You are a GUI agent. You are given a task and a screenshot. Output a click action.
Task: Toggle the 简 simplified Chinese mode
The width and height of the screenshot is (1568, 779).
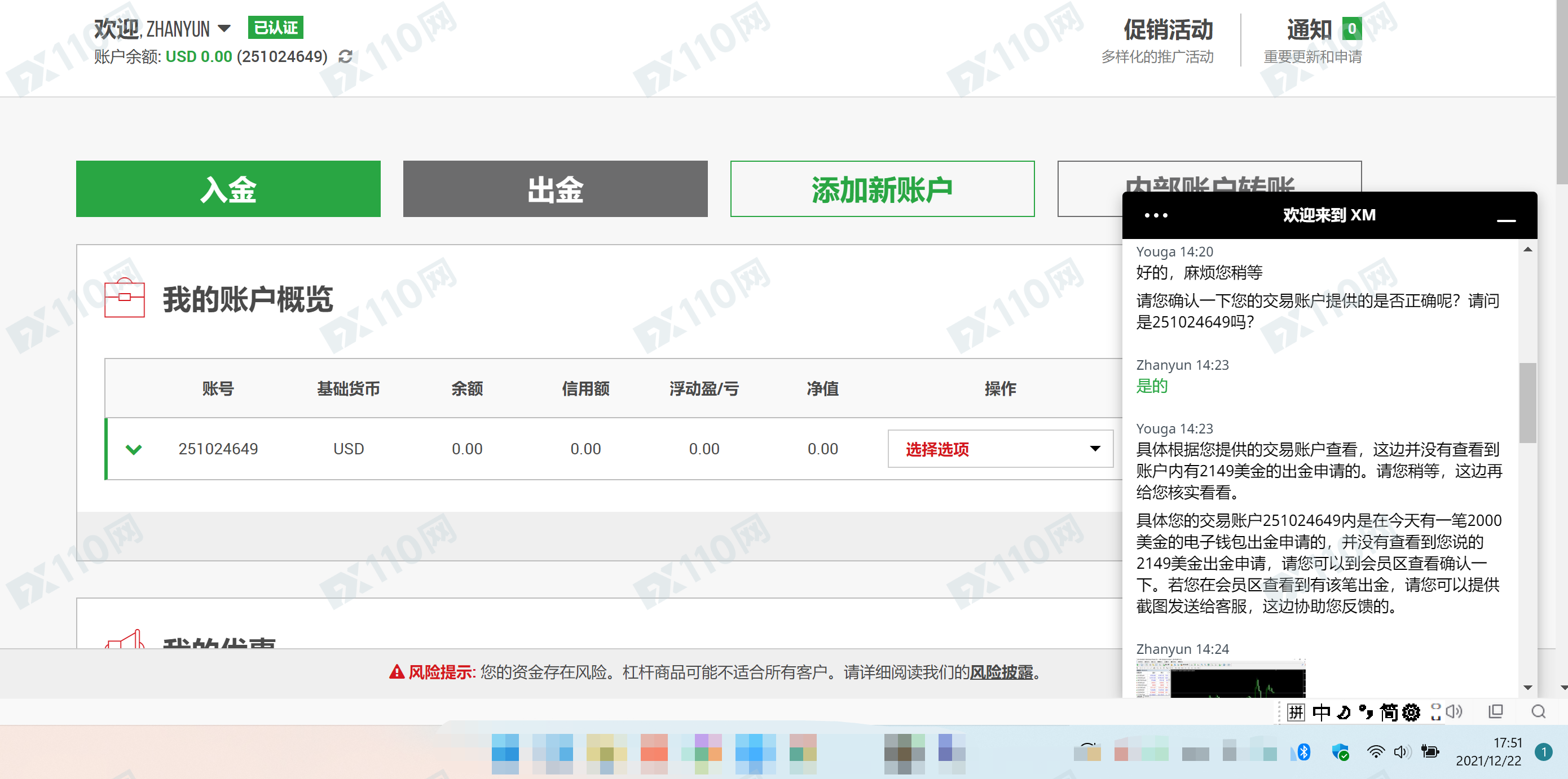1389,711
